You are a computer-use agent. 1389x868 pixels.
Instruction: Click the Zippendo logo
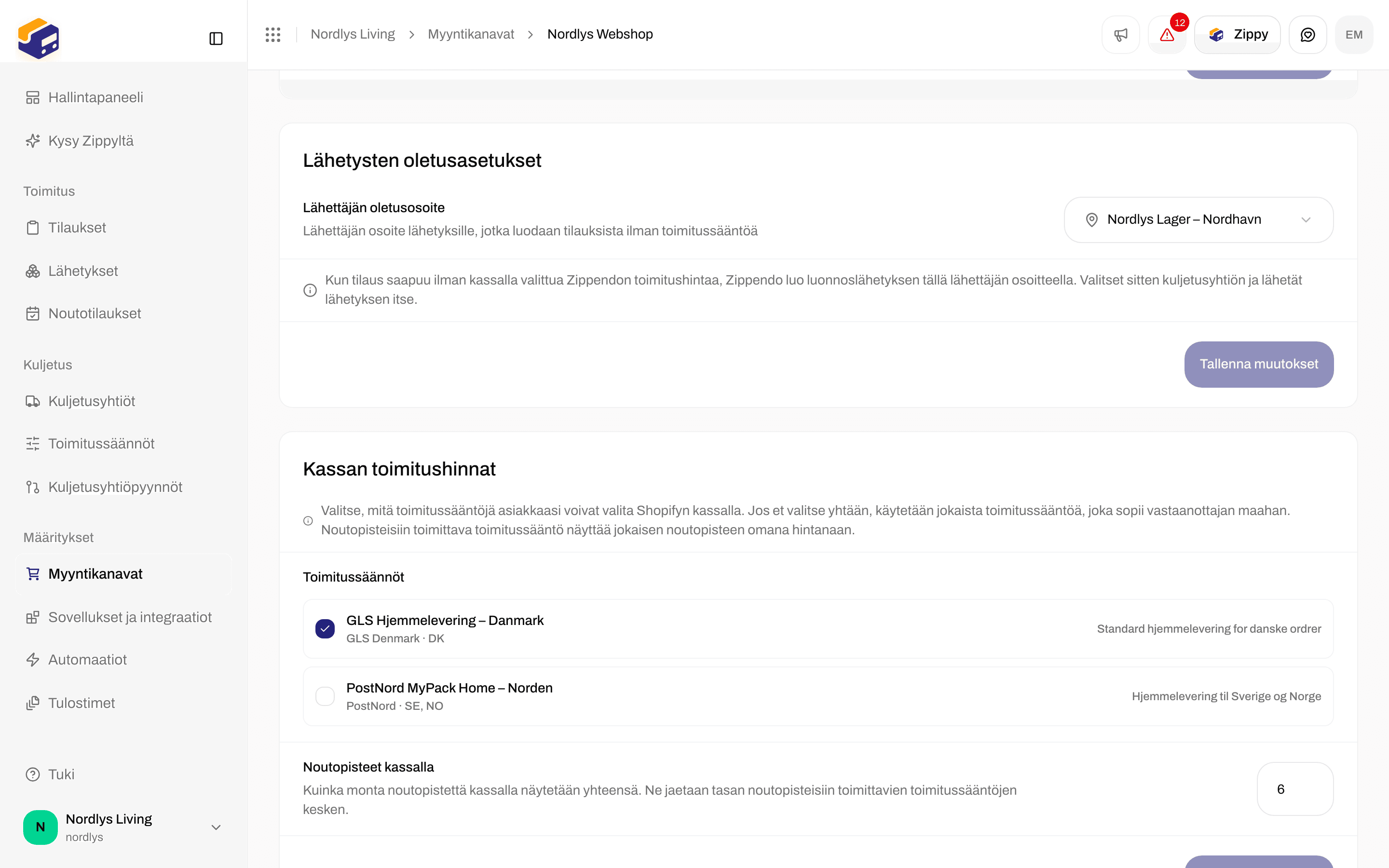[39, 39]
